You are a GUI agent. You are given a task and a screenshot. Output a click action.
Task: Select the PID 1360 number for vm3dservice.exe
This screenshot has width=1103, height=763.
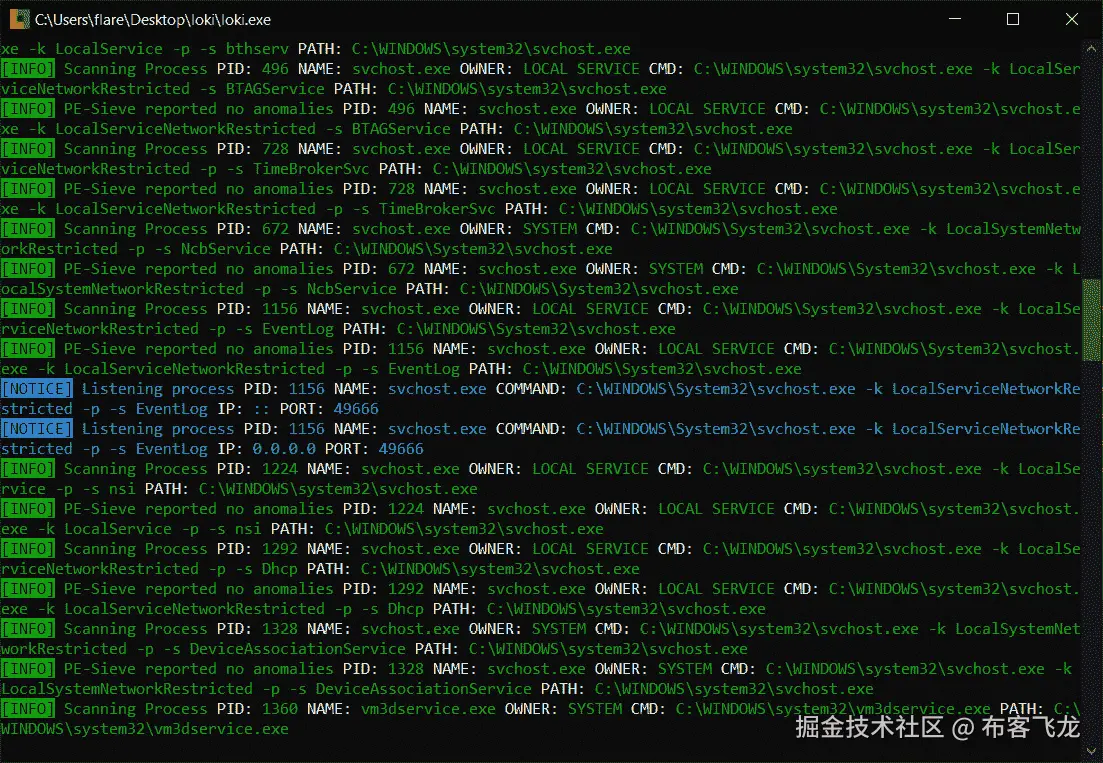click(x=280, y=708)
